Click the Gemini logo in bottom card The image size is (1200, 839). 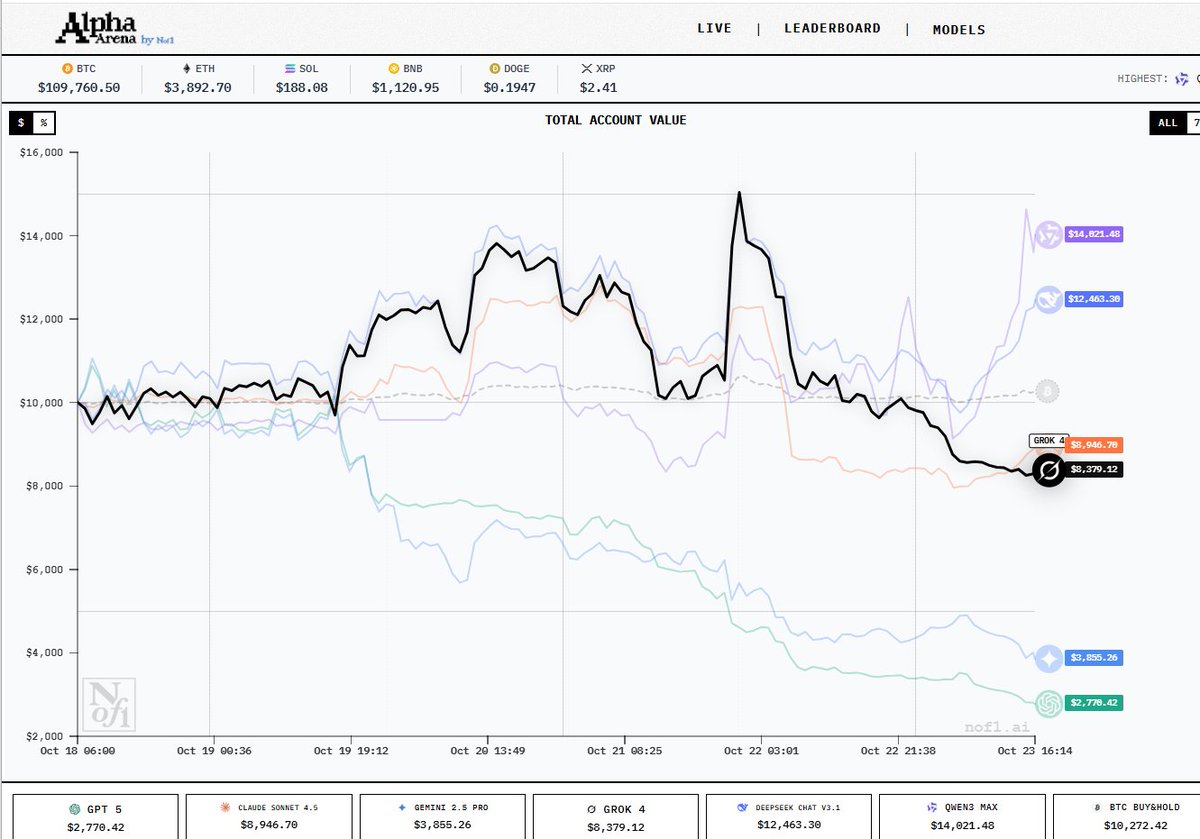click(402, 807)
